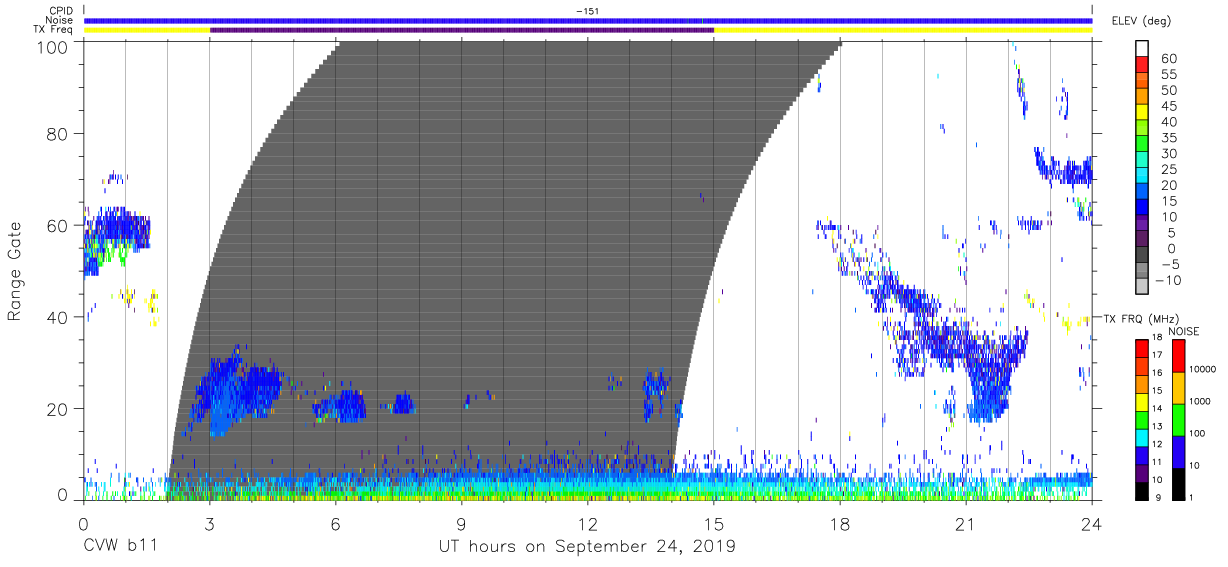Screen dimensions: 1228x567
Task: Click the 80 tick on the Range Gate axis
Action: click(x=58, y=133)
